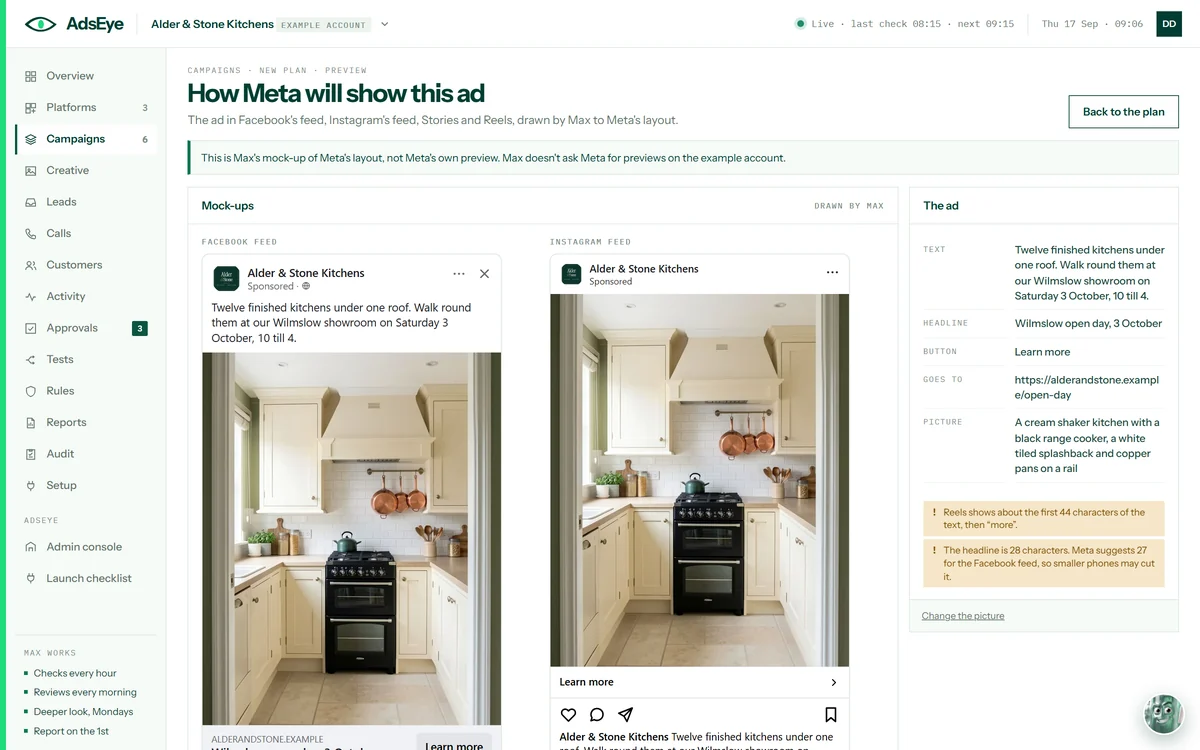
Task: Click Instagram Learn more call-to-action bar
Action: [699, 682]
